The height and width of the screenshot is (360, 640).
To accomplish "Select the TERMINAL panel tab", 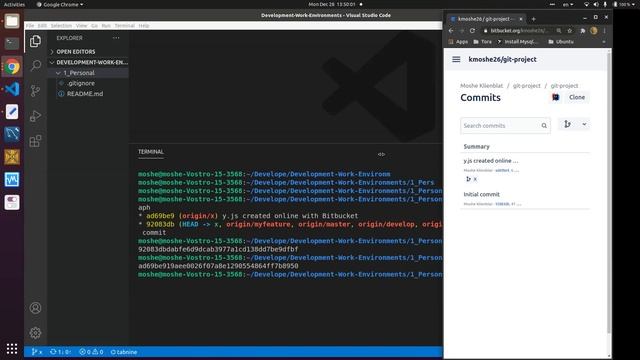I will pos(151,152).
